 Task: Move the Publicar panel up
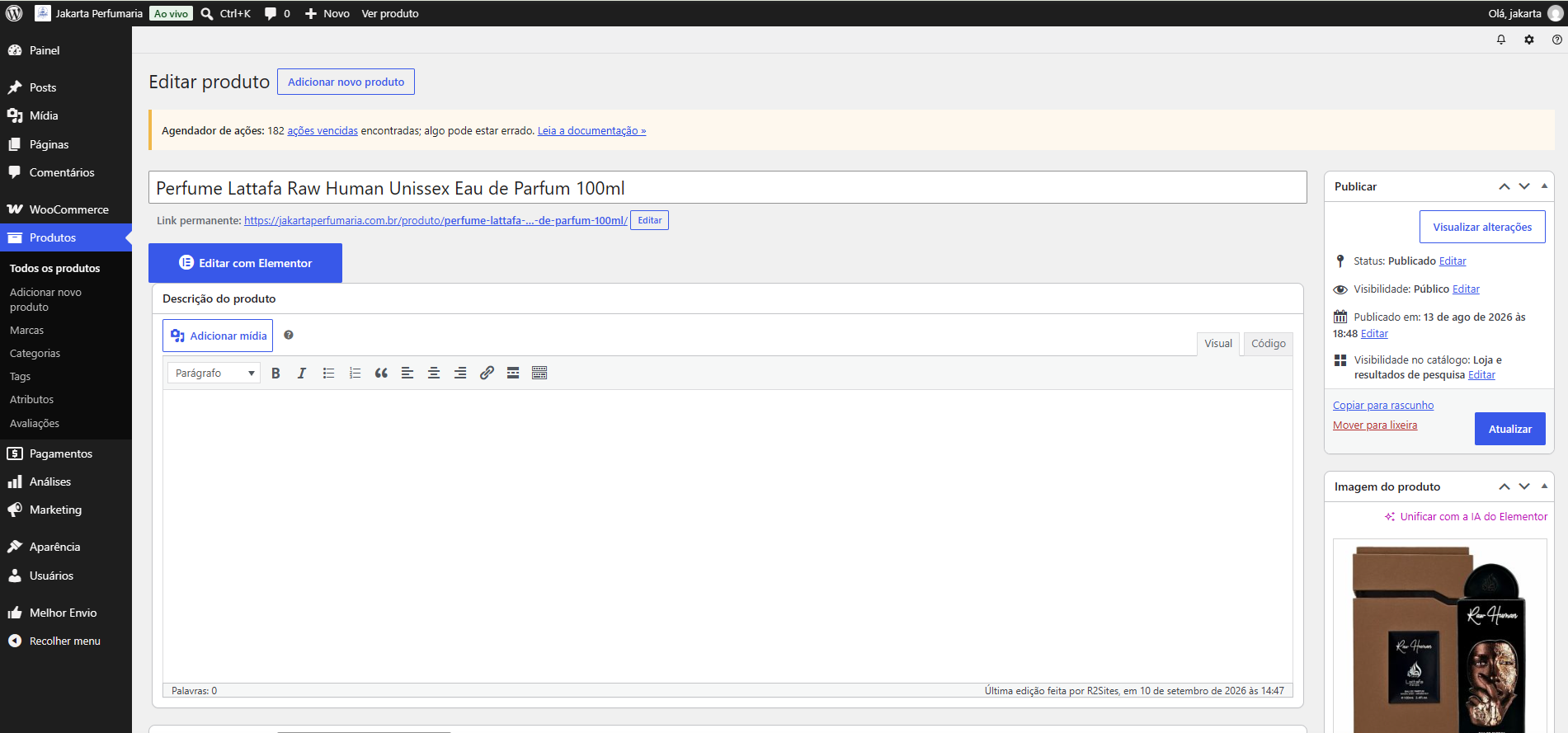pyautogui.click(x=1504, y=186)
